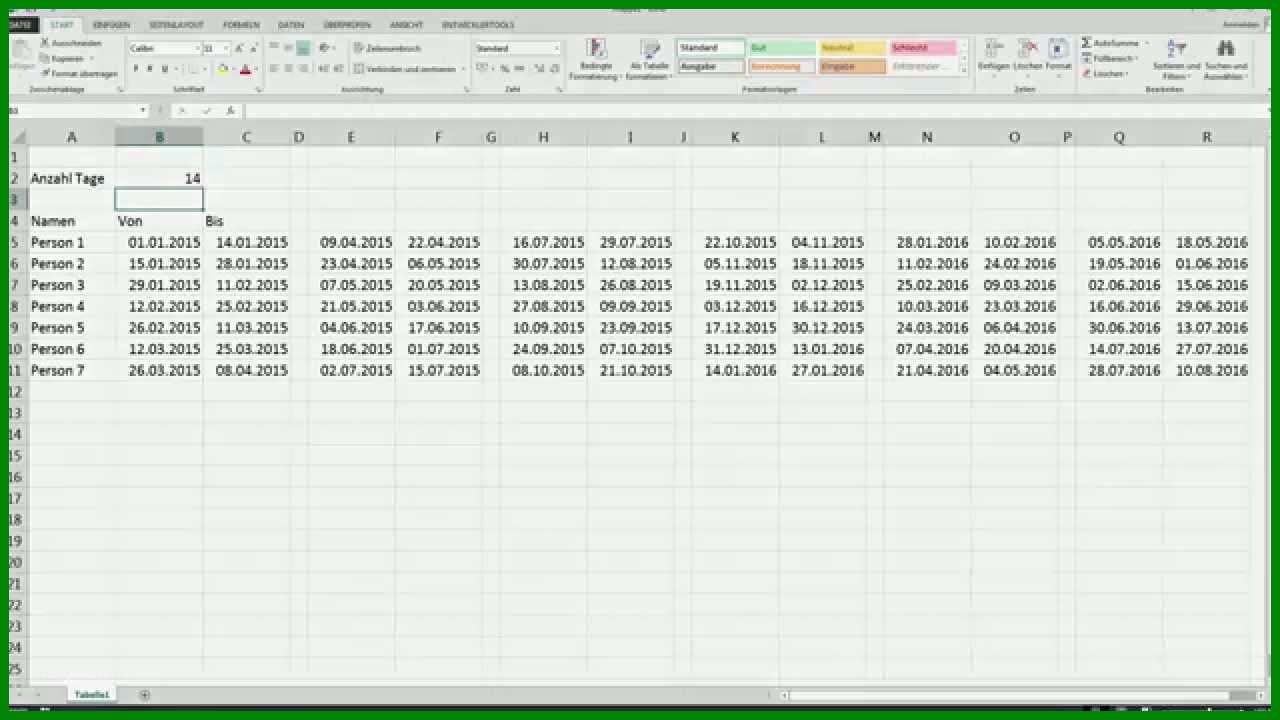Switch to the SEITENLAYOUT ribbon tab
The height and width of the screenshot is (720, 1280).
pos(177,25)
